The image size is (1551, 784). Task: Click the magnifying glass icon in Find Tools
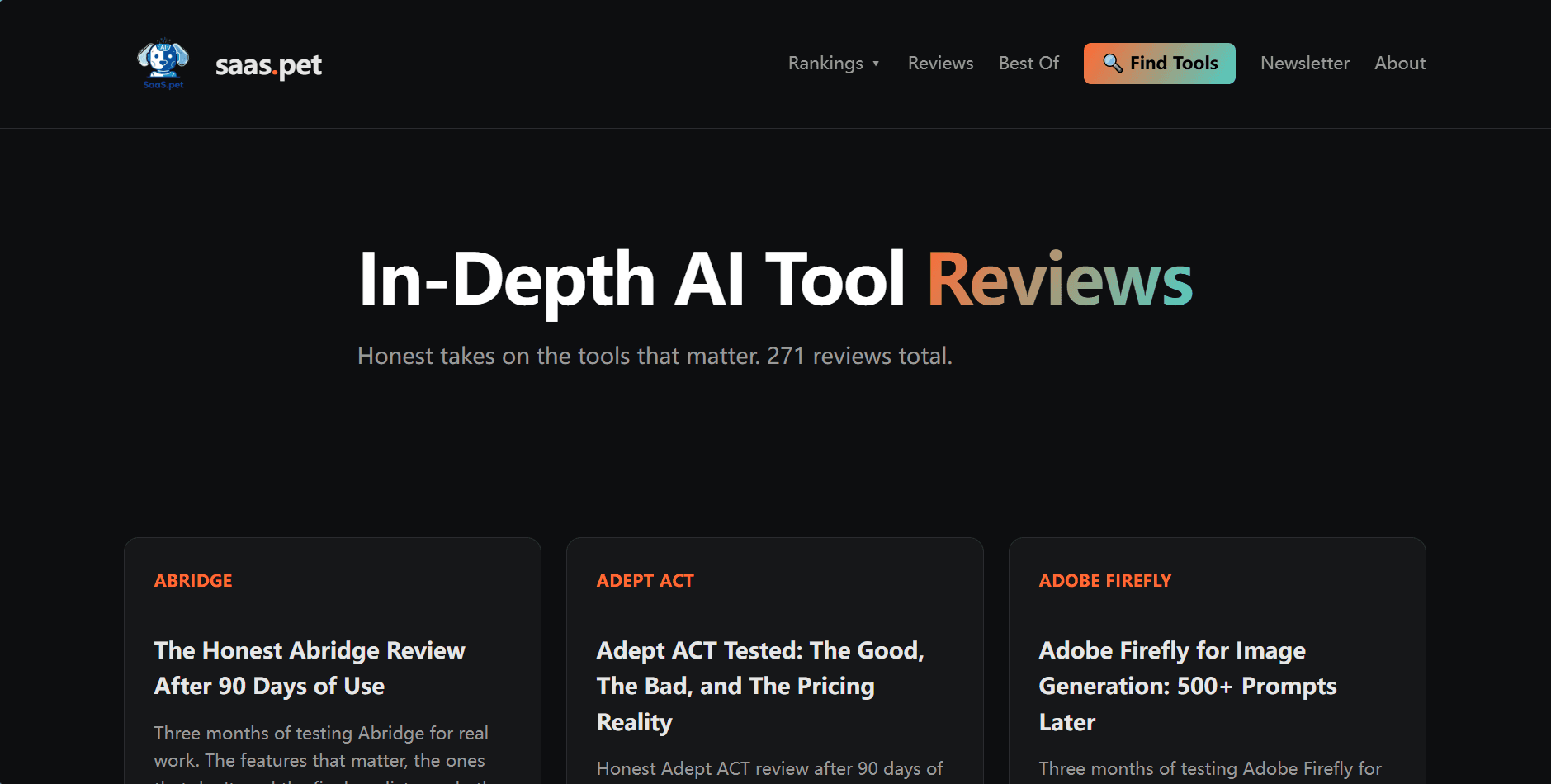point(1113,64)
